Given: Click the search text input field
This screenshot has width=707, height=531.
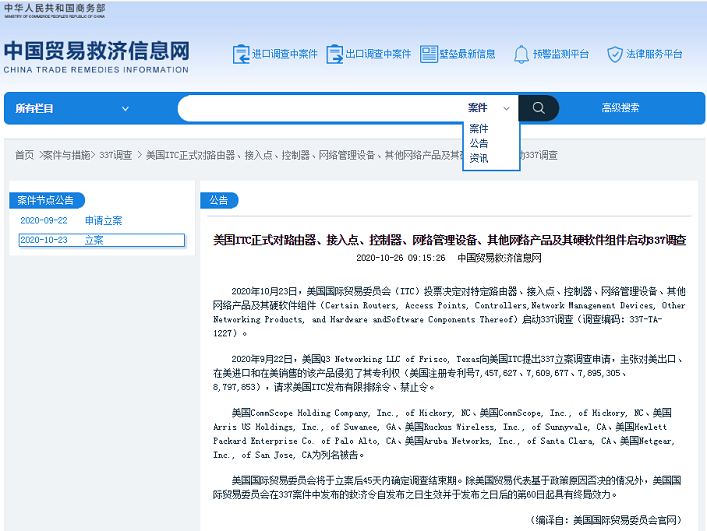Looking at the screenshot, I should (x=320, y=108).
